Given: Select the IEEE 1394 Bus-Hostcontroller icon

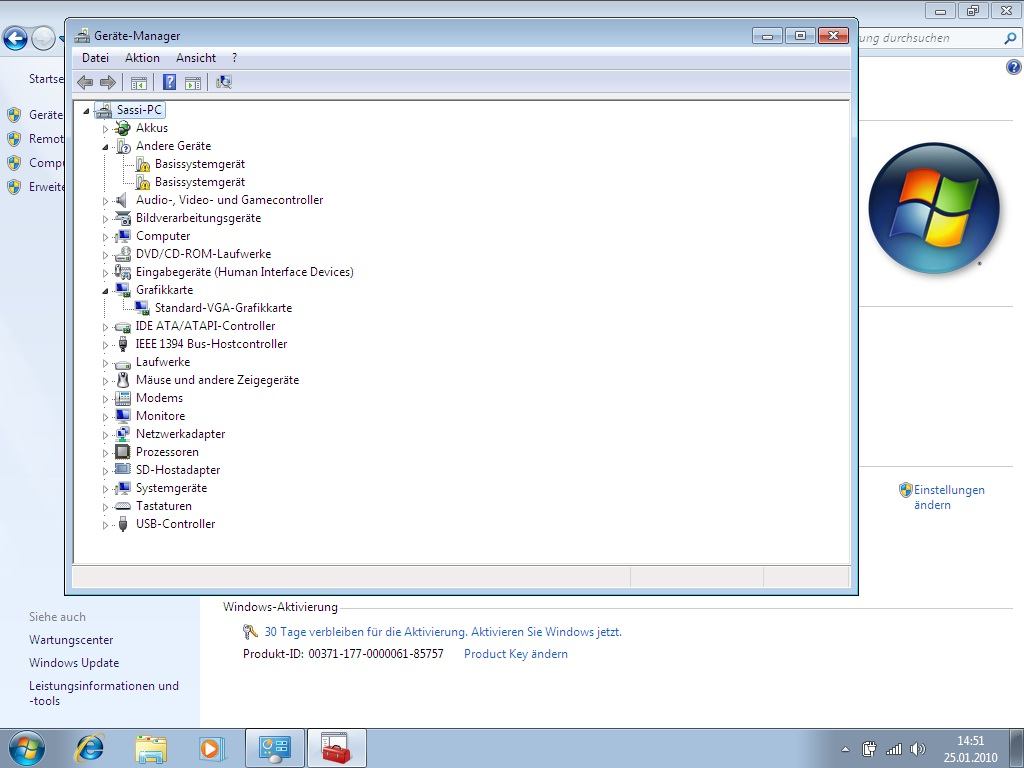Looking at the screenshot, I should (x=122, y=344).
